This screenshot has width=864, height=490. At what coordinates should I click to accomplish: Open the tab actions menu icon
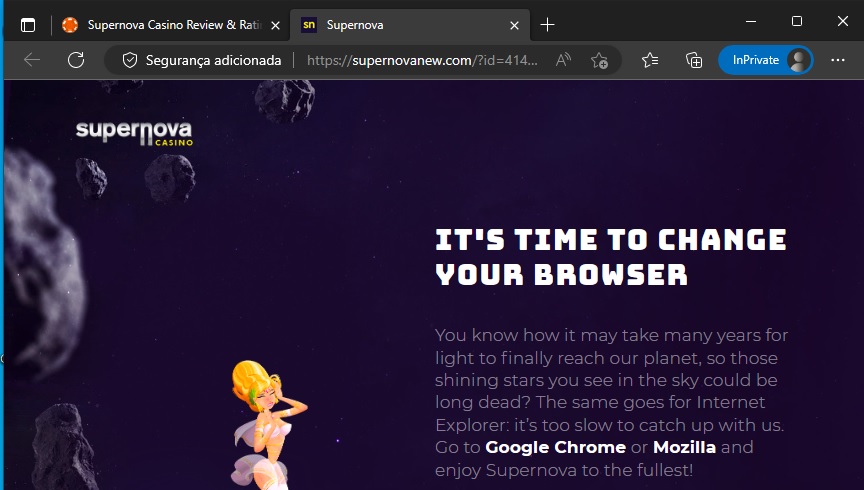pos(27,25)
